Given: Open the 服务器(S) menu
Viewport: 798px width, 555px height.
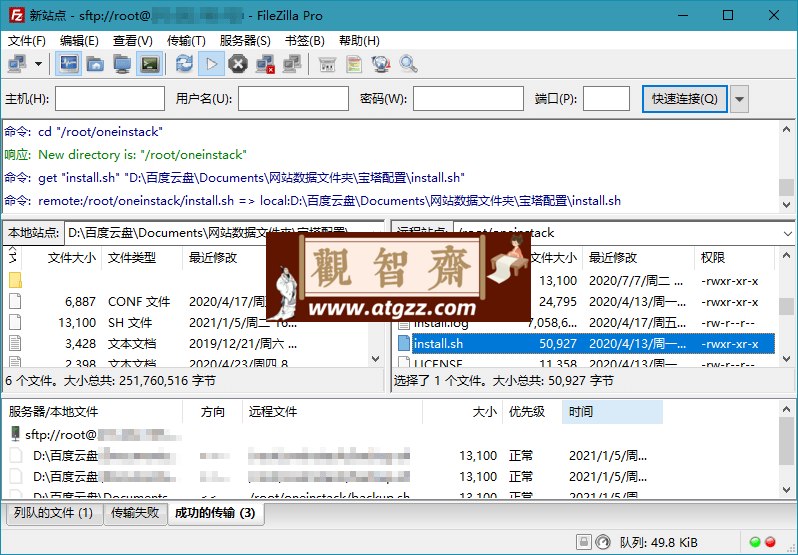Looking at the screenshot, I should 245,41.
